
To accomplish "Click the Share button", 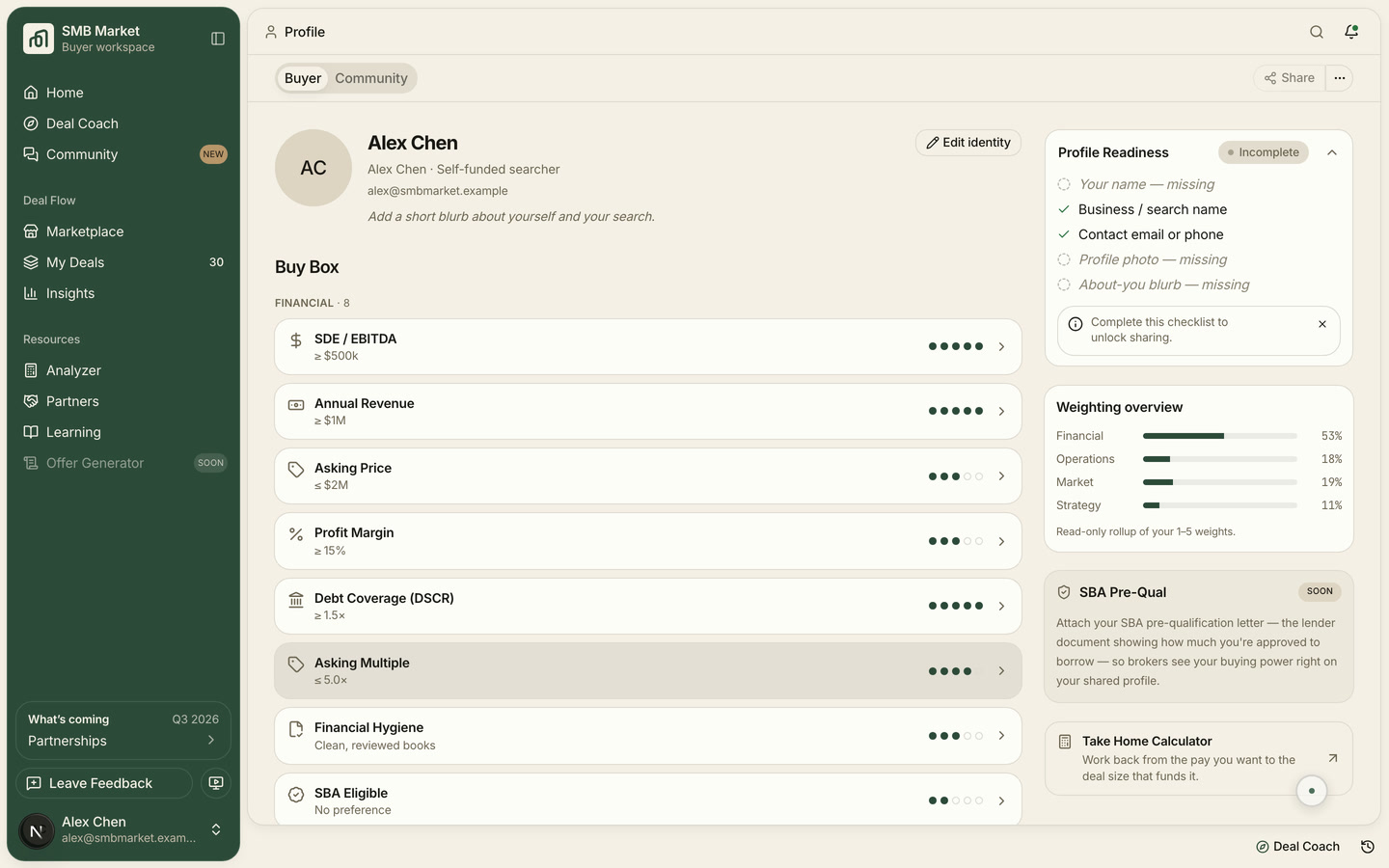I will click(1290, 78).
